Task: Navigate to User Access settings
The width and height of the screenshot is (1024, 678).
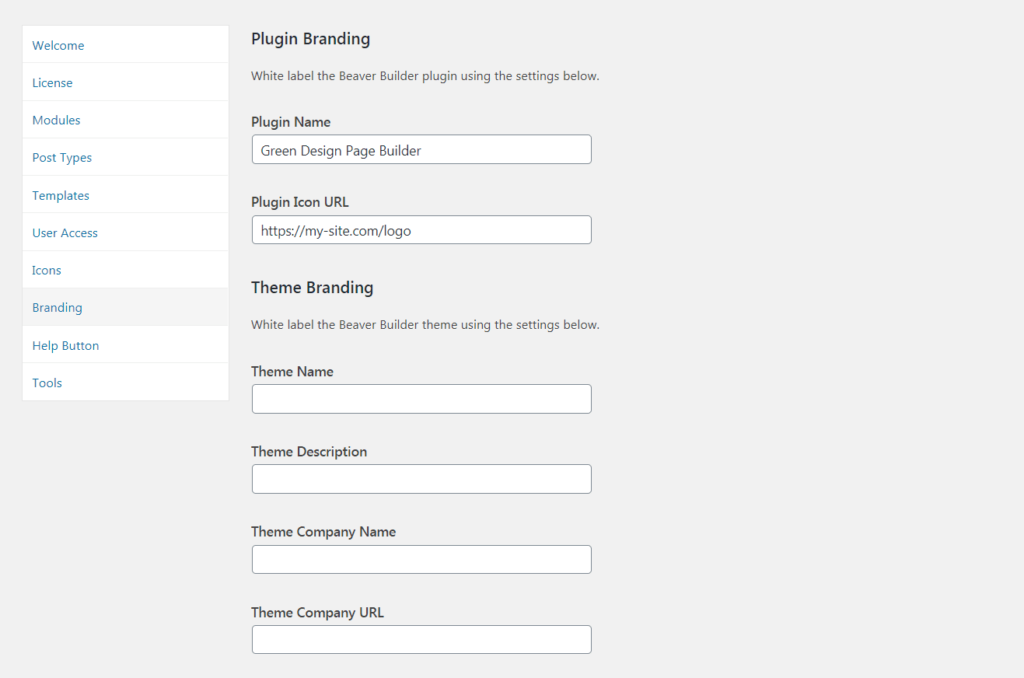Action: coord(64,232)
